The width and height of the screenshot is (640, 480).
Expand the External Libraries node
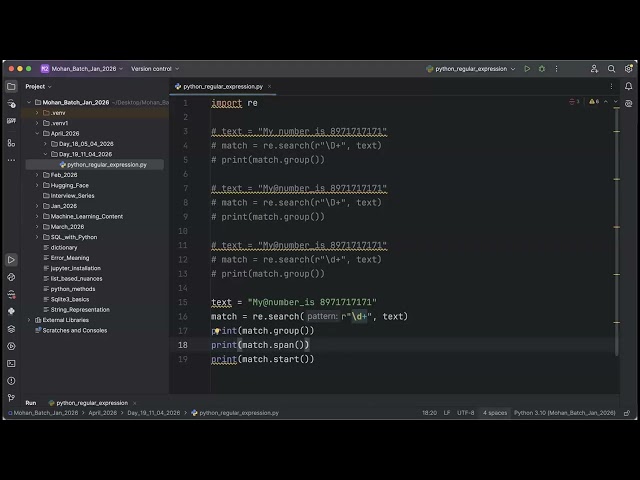point(29,320)
